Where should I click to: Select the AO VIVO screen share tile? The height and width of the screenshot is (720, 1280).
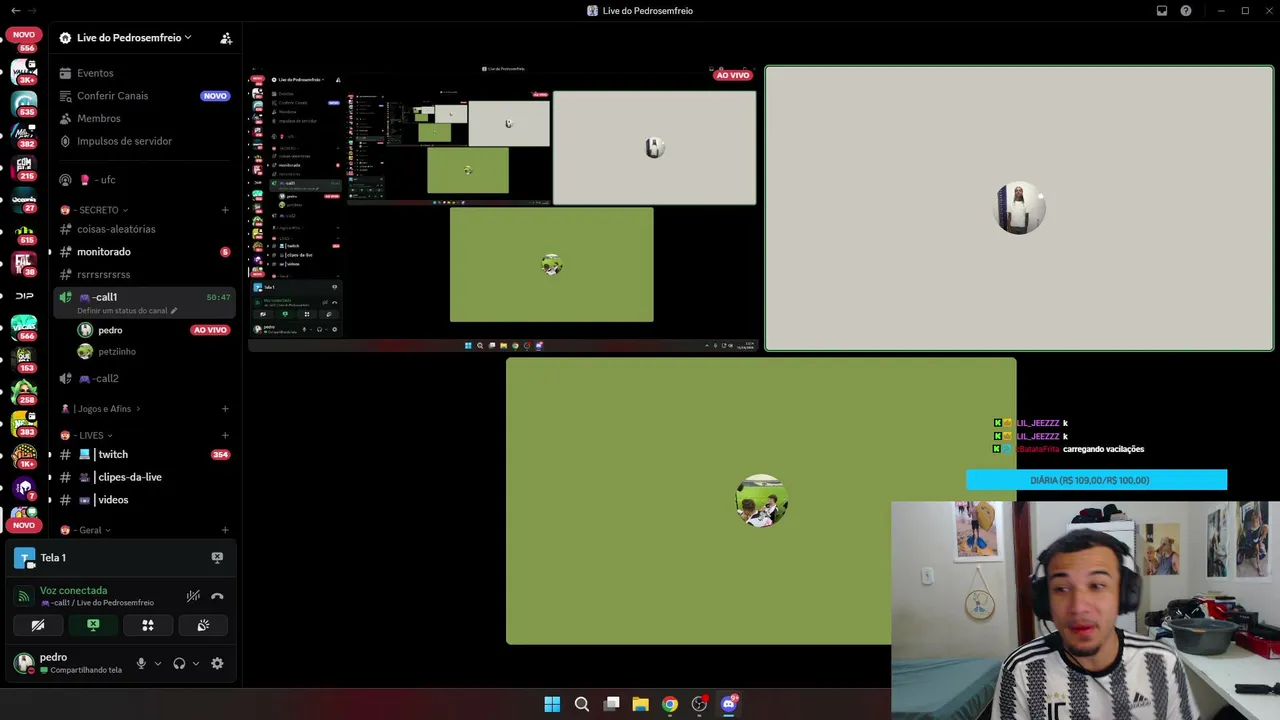pos(503,209)
